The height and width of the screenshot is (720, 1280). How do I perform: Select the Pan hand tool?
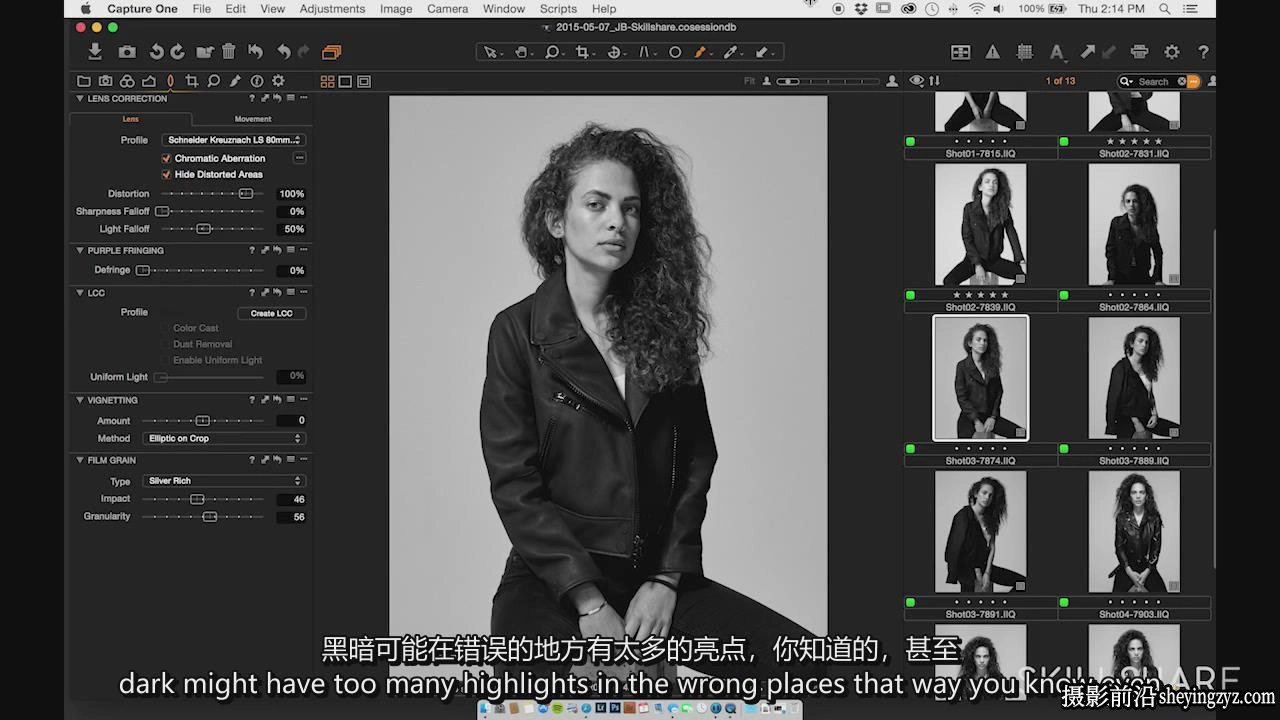(x=521, y=52)
